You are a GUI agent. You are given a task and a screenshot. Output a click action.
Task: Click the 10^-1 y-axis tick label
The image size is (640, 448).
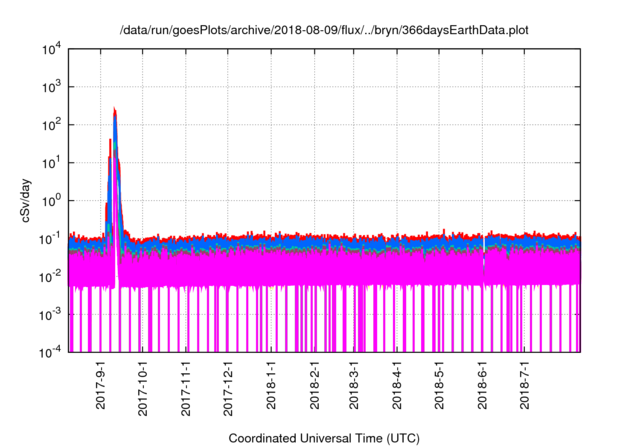(50, 239)
